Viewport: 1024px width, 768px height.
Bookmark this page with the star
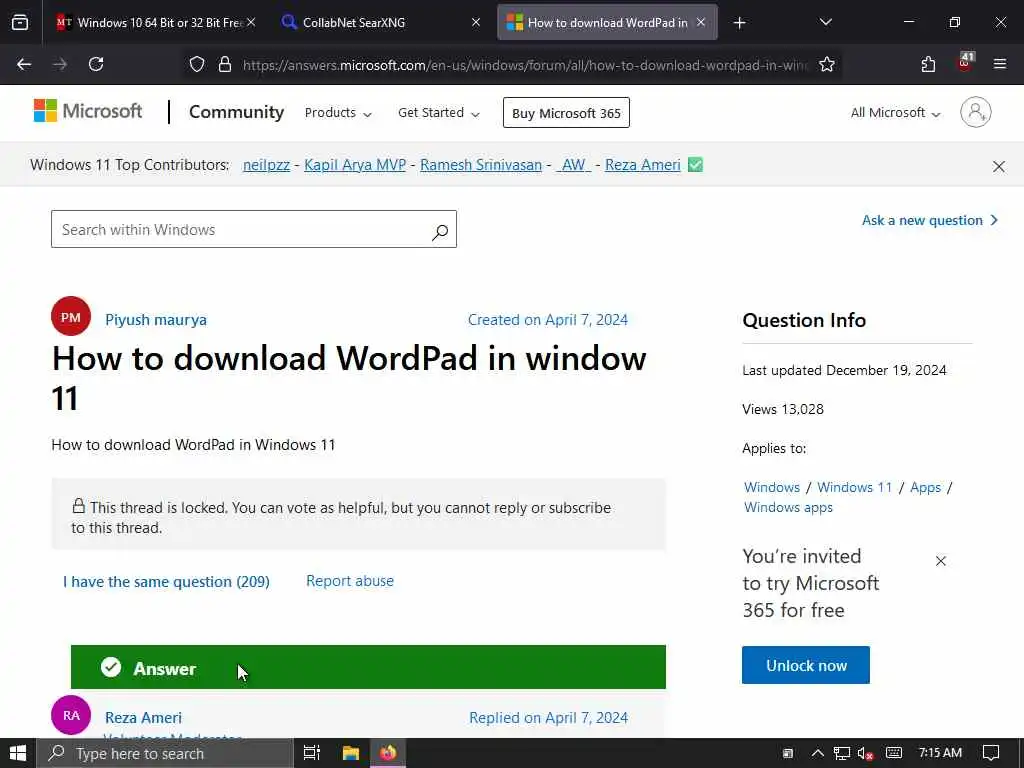[827, 64]
